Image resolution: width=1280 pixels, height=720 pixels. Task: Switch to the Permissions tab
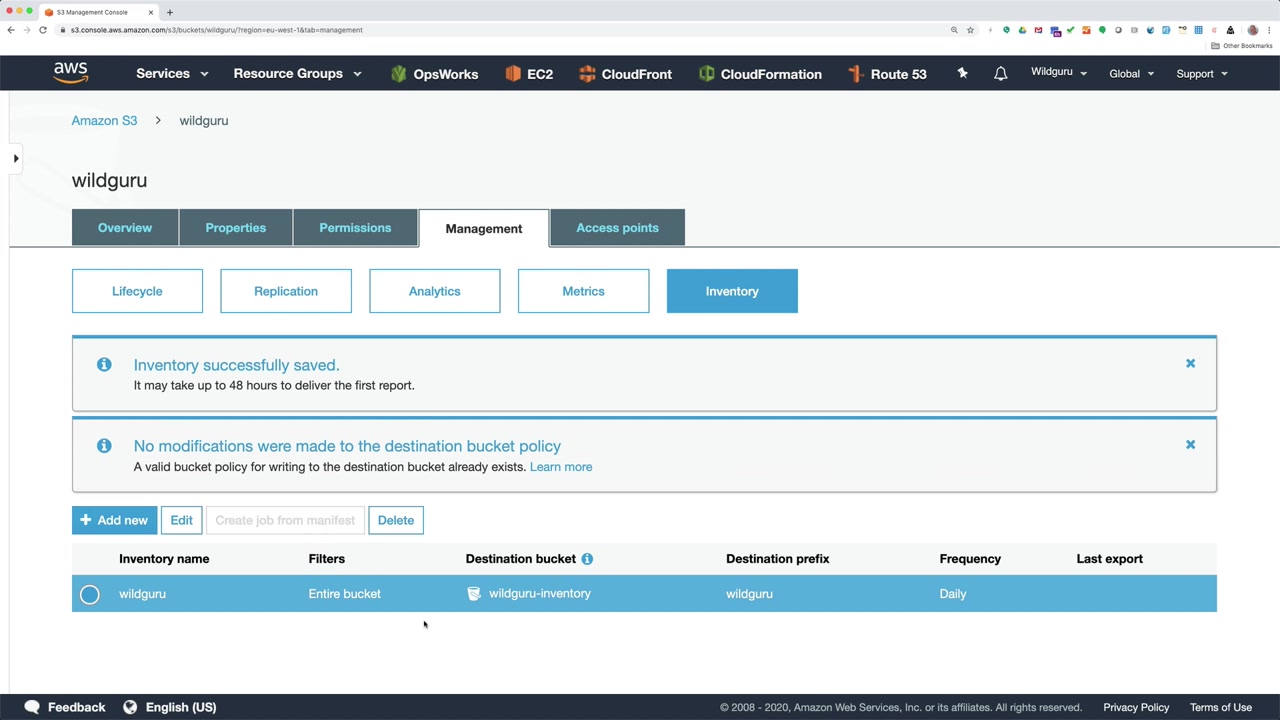click(x=355, y=228)
